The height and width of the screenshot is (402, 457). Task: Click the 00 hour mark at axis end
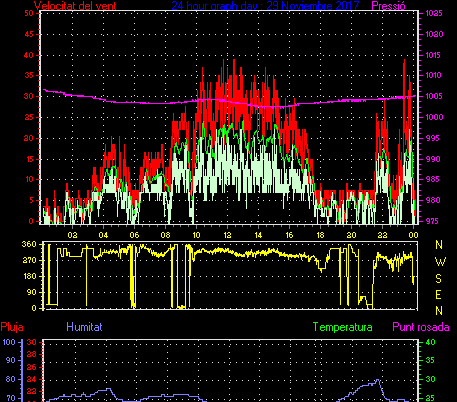click(x=413, y=235)
